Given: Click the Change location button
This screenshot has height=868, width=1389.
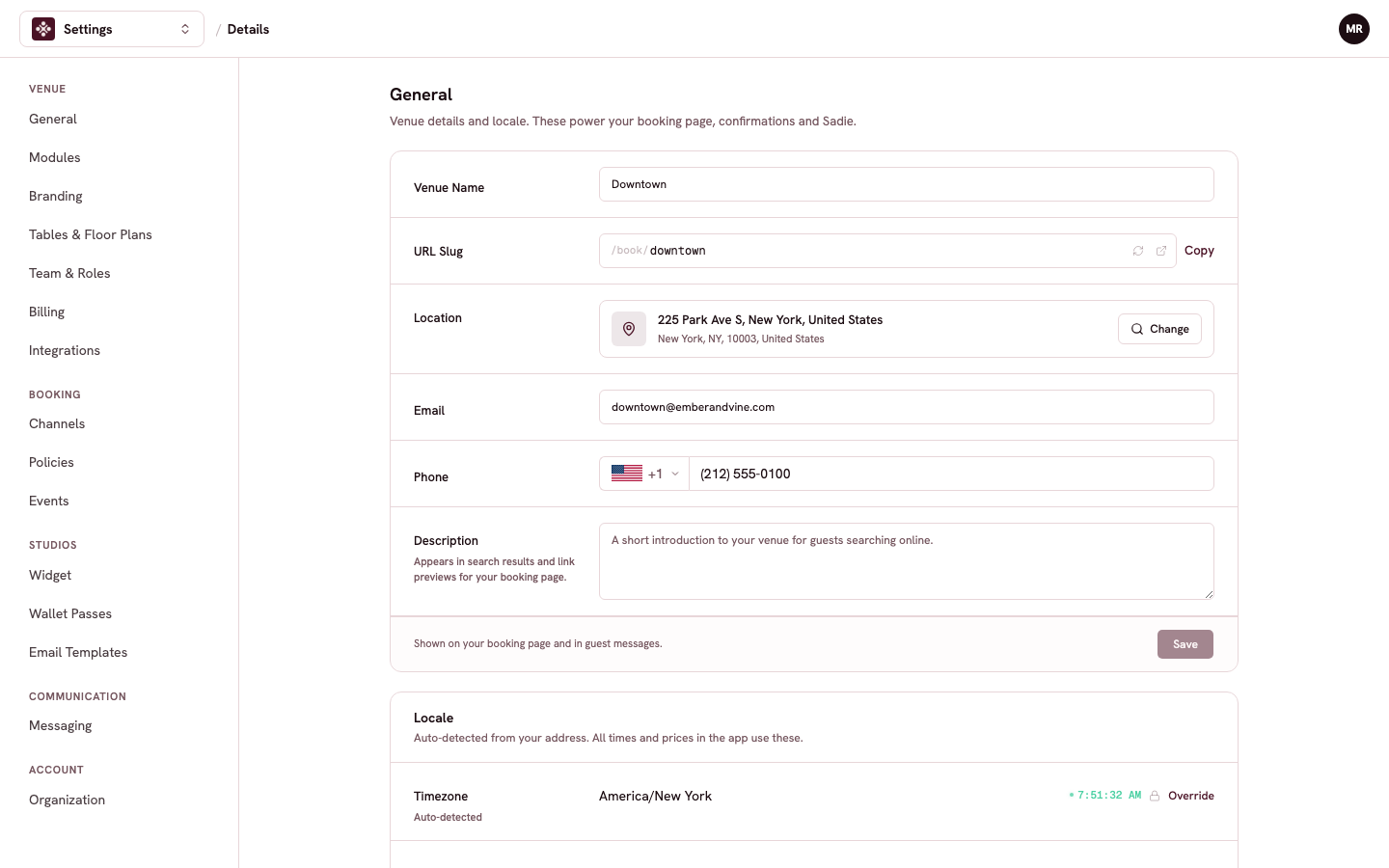Looking at the screenshot, I should click(x=1159, y=329).
